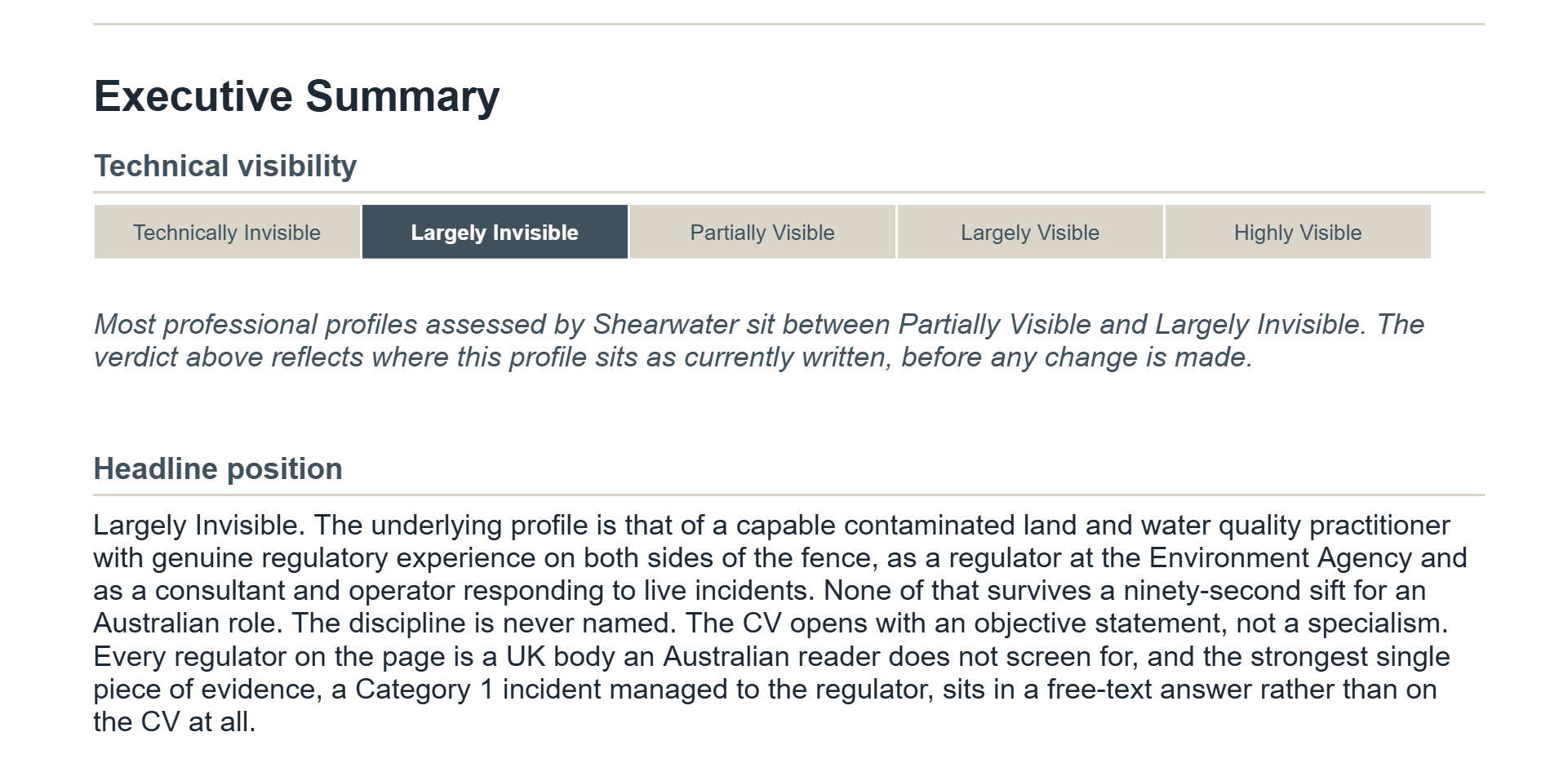Click 'Environment Agency' in the headline paragraph
The image size is (1568, 781).
1281,558
